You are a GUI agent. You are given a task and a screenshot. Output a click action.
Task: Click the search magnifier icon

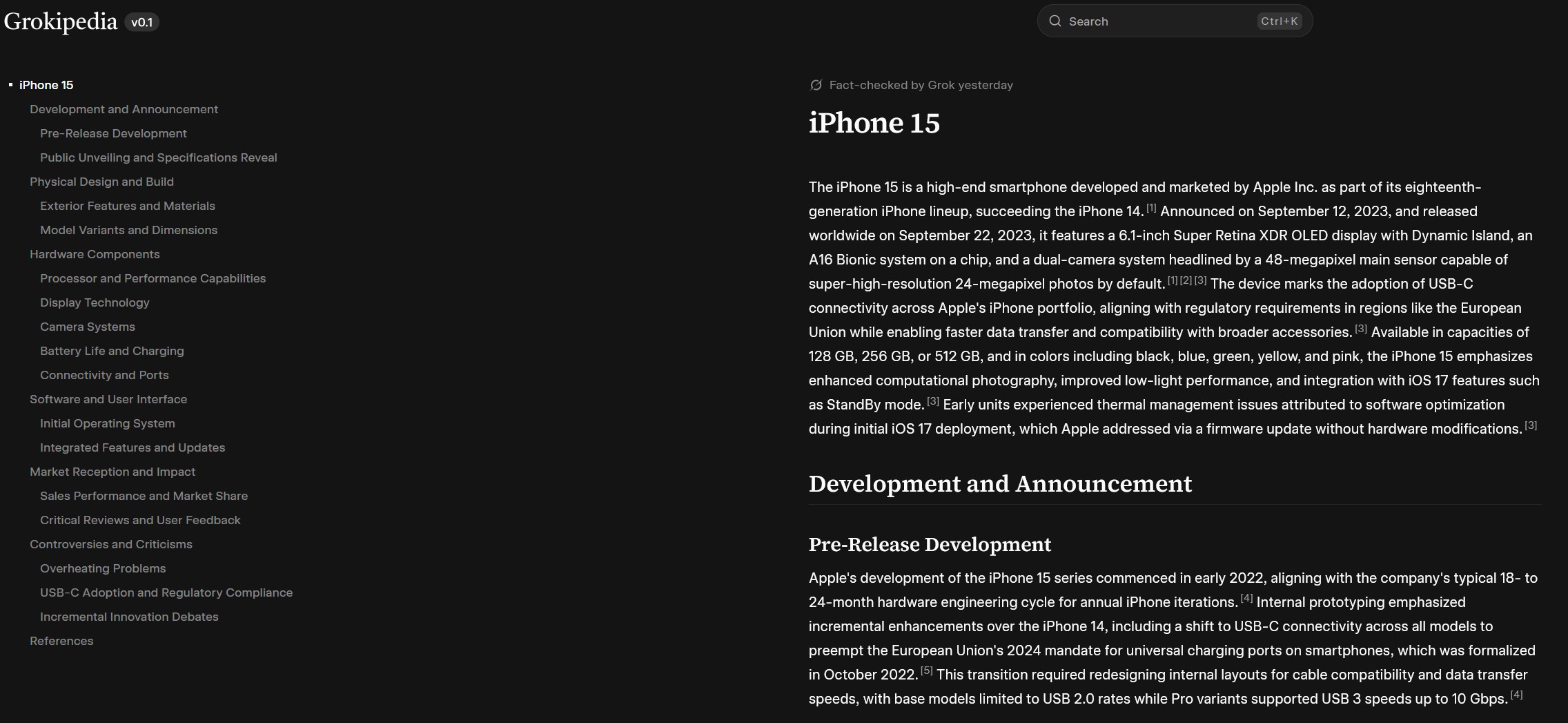coord(1055,21)
